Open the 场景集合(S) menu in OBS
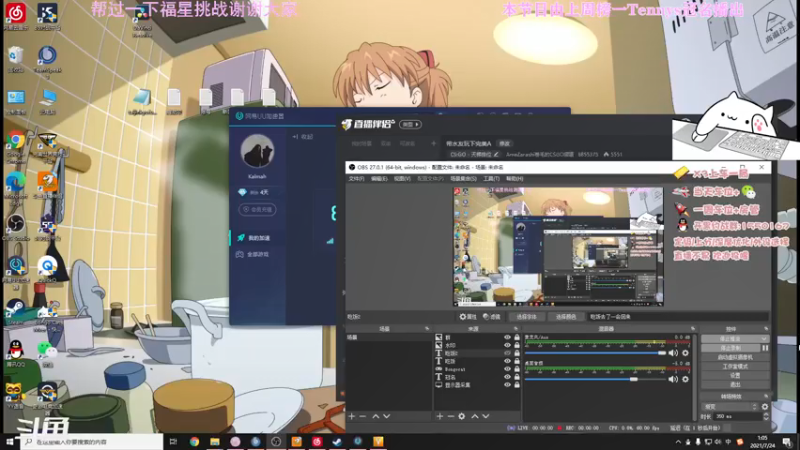The image size is (800, 450). tap(463, 179)
